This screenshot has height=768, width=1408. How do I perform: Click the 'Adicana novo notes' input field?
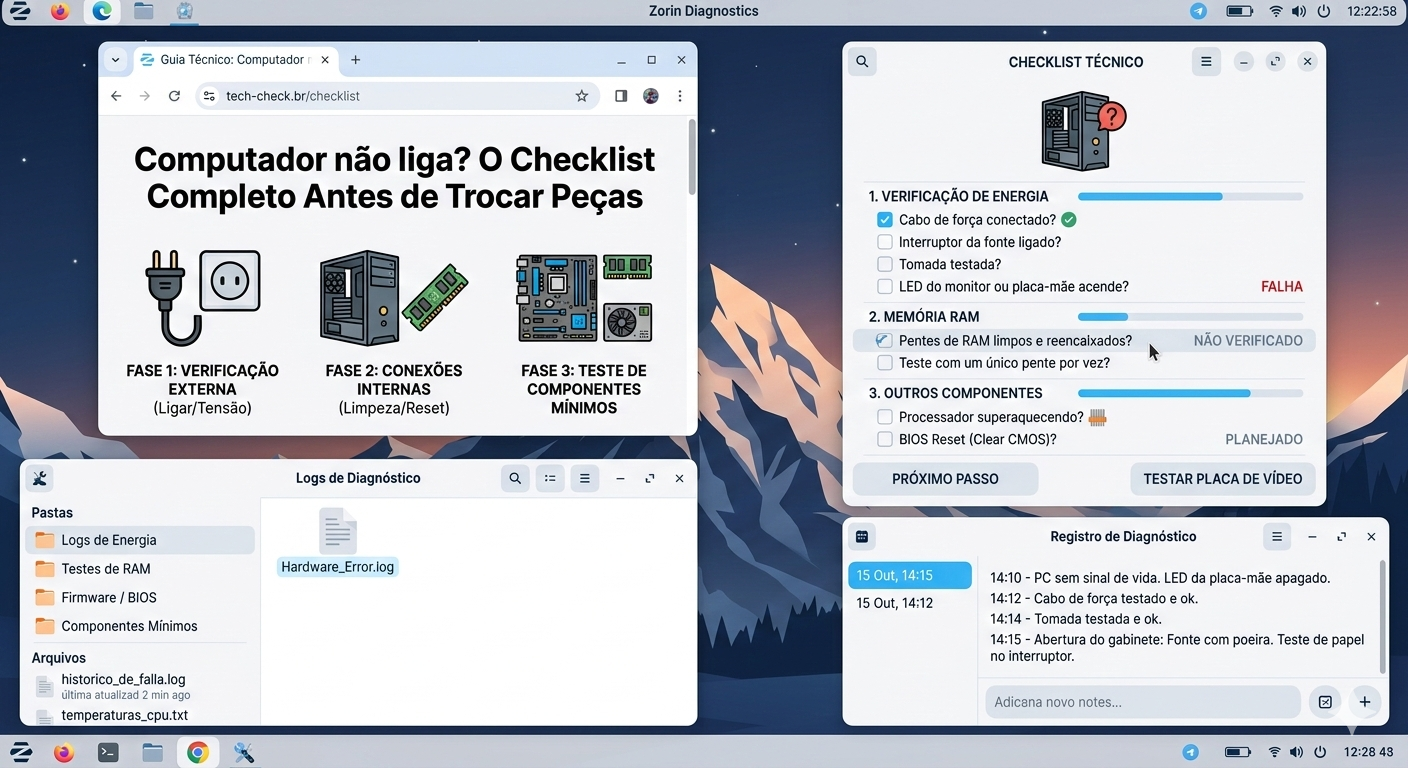point(1140,701)
